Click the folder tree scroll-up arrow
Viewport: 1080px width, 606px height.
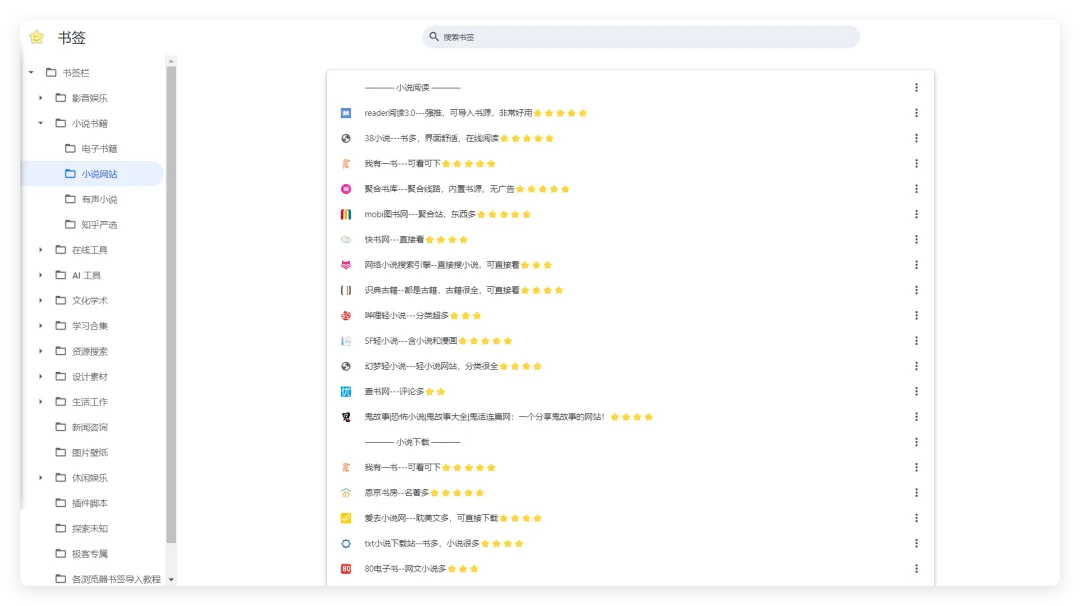[171, 61]
